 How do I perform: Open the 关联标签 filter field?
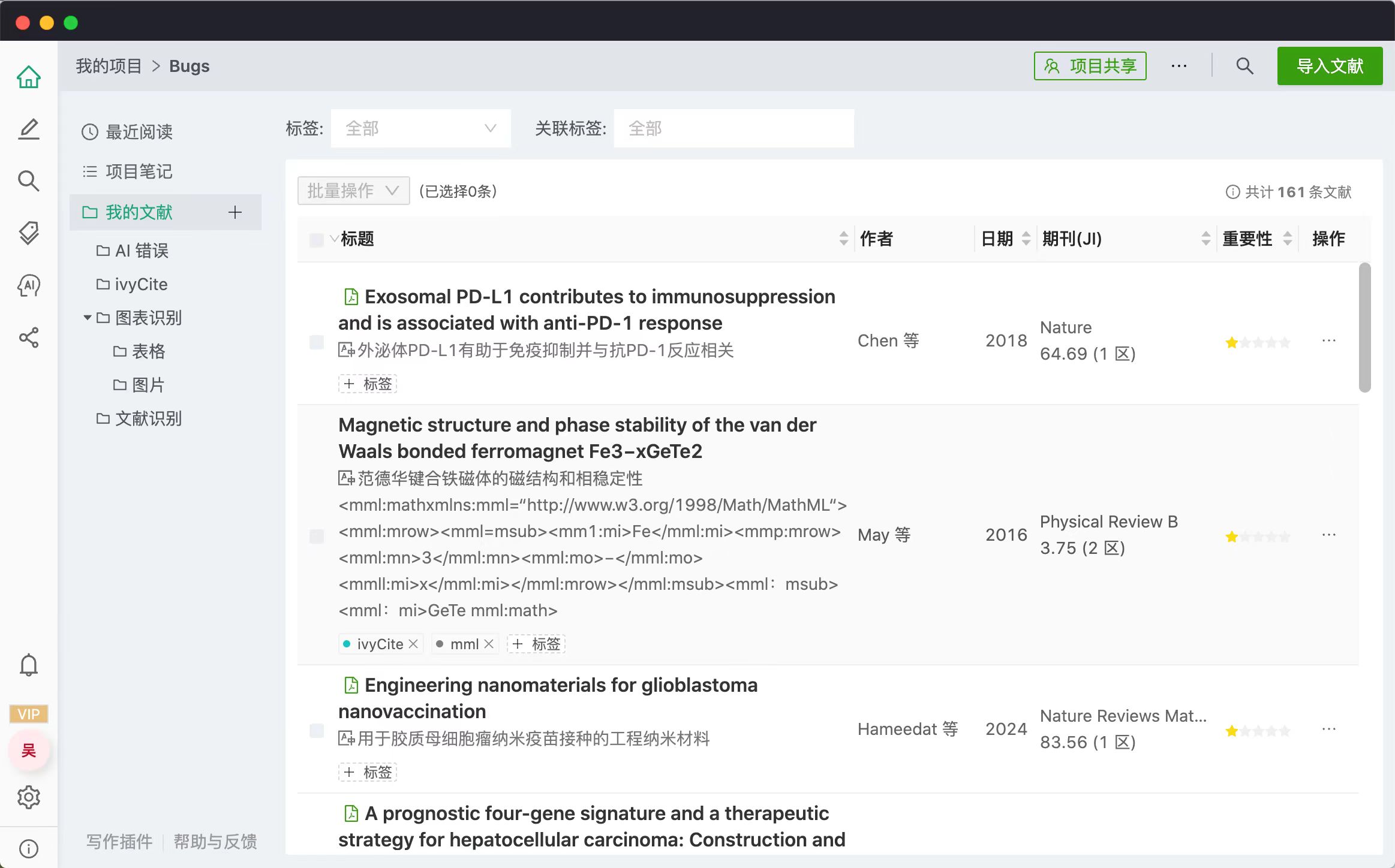(x=734, y=128)
